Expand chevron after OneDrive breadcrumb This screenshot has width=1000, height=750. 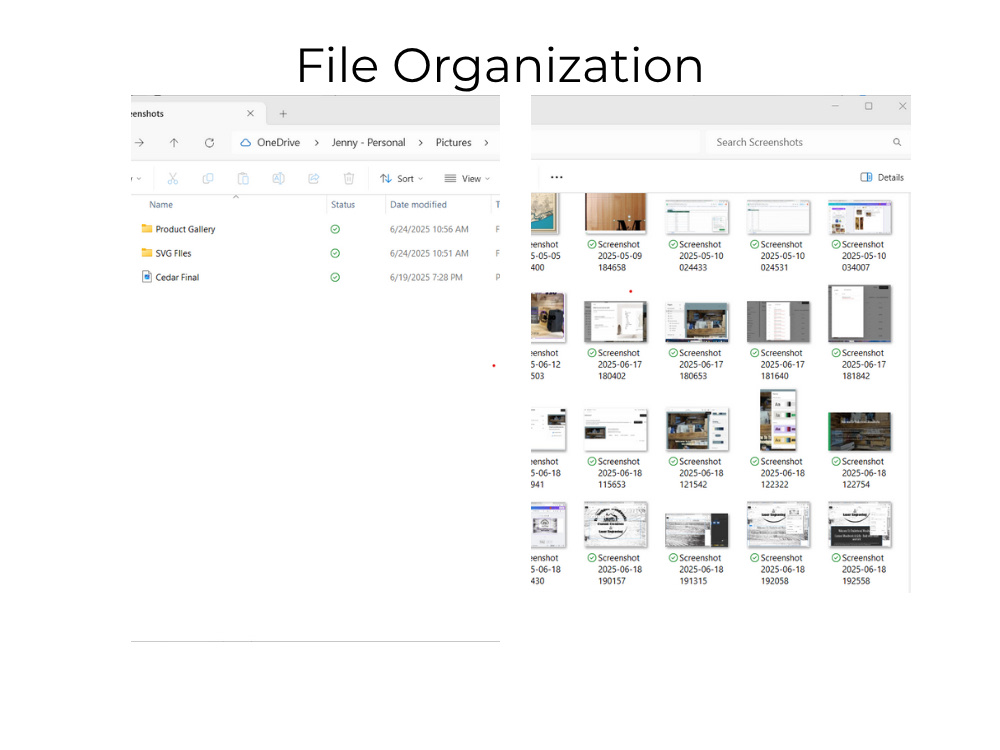(316, 143)
